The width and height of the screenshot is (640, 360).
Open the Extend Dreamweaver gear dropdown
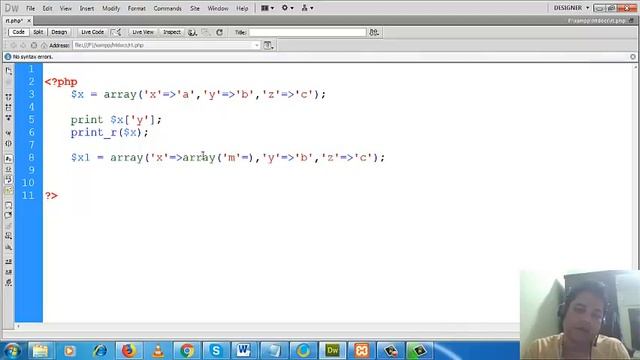coord(287,8)
